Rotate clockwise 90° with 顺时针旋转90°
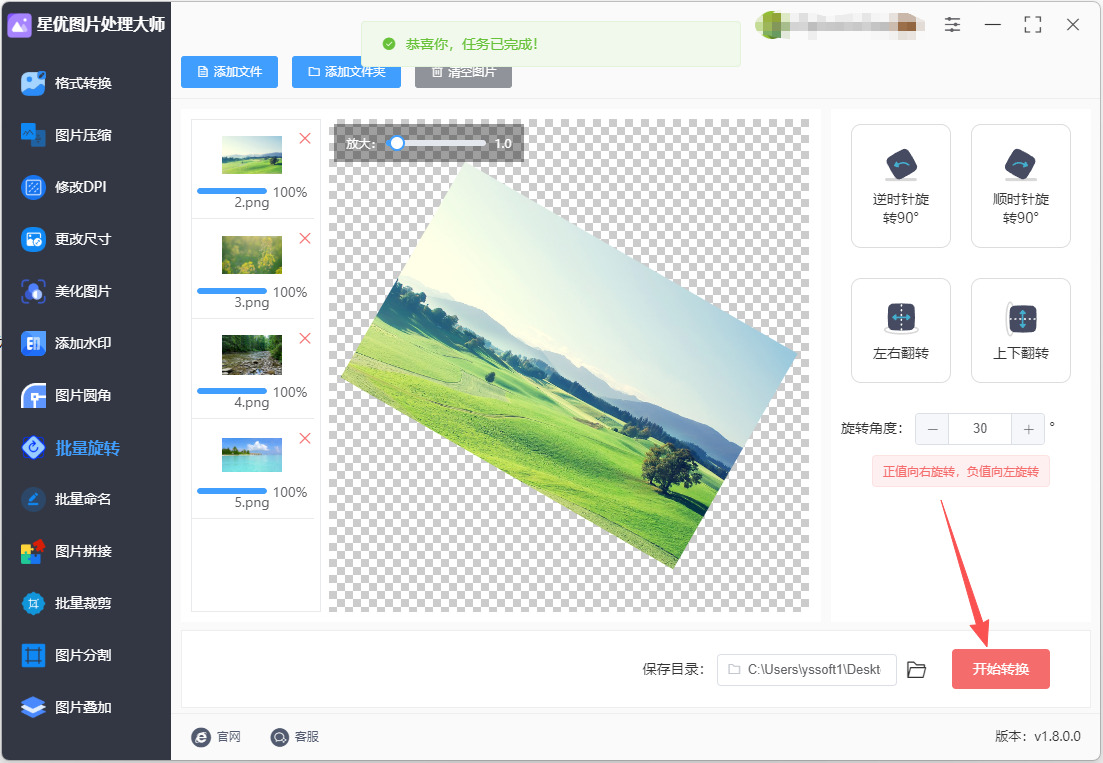This screenshot has width=1103, height=763. (1021, 186)
